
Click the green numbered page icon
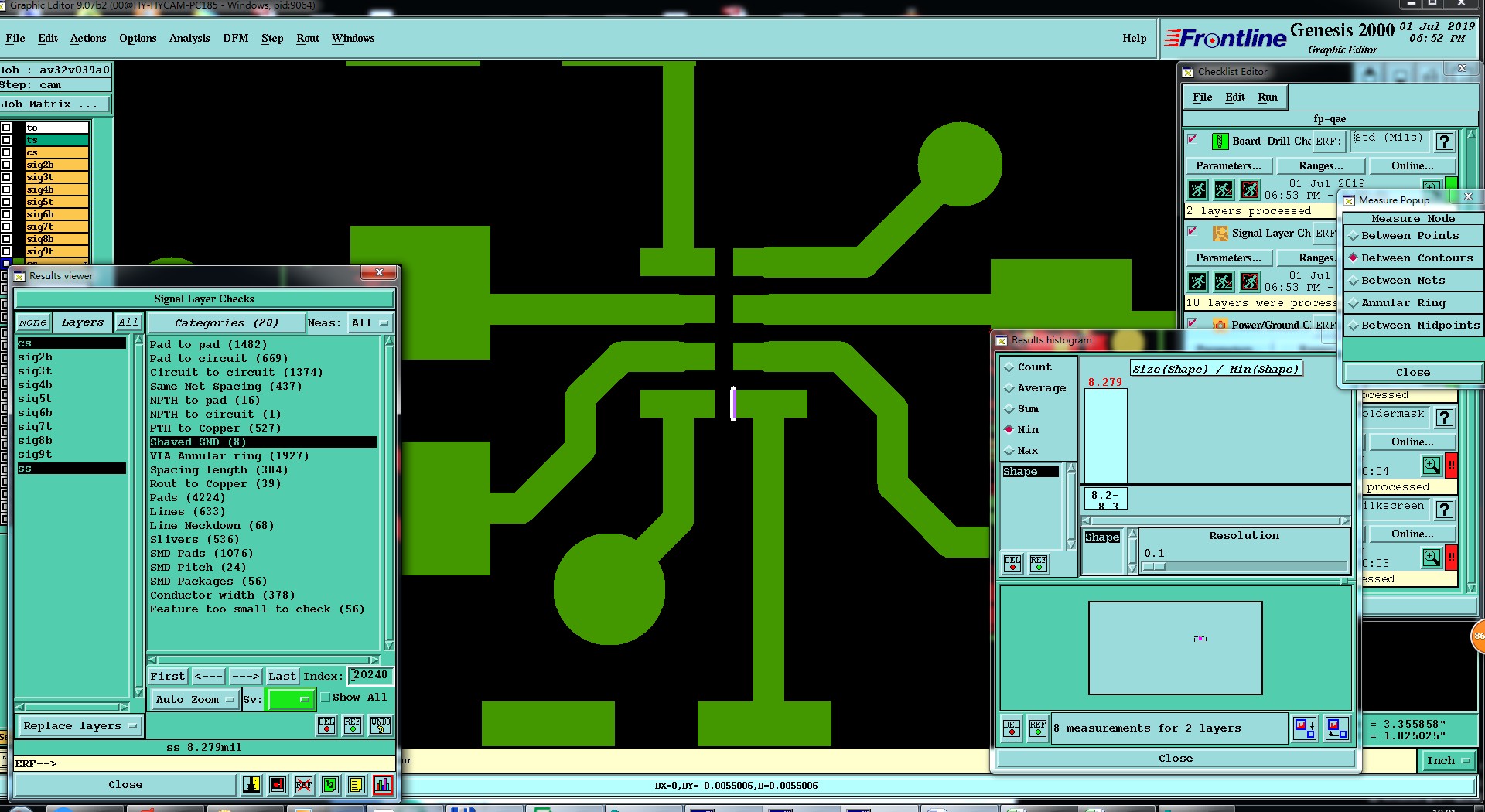coord(330,785)
